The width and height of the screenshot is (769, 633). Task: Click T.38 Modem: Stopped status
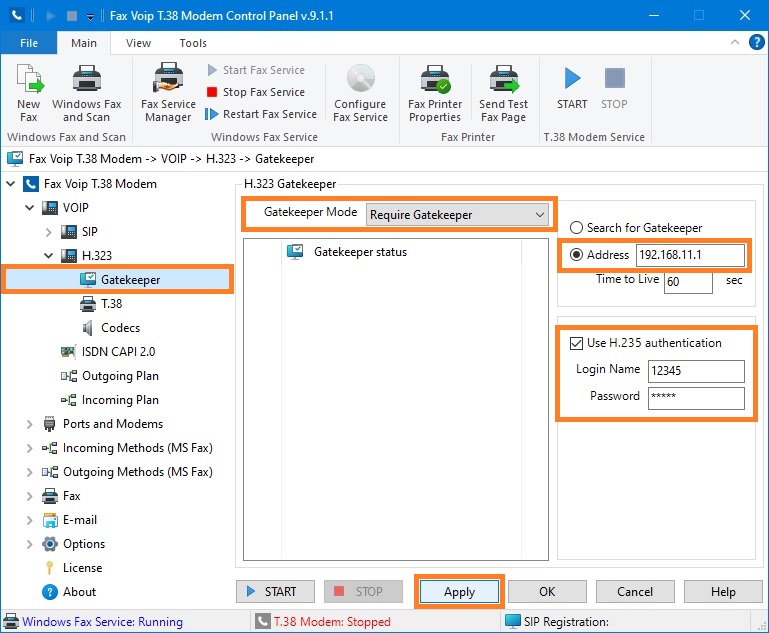[332, 622]
